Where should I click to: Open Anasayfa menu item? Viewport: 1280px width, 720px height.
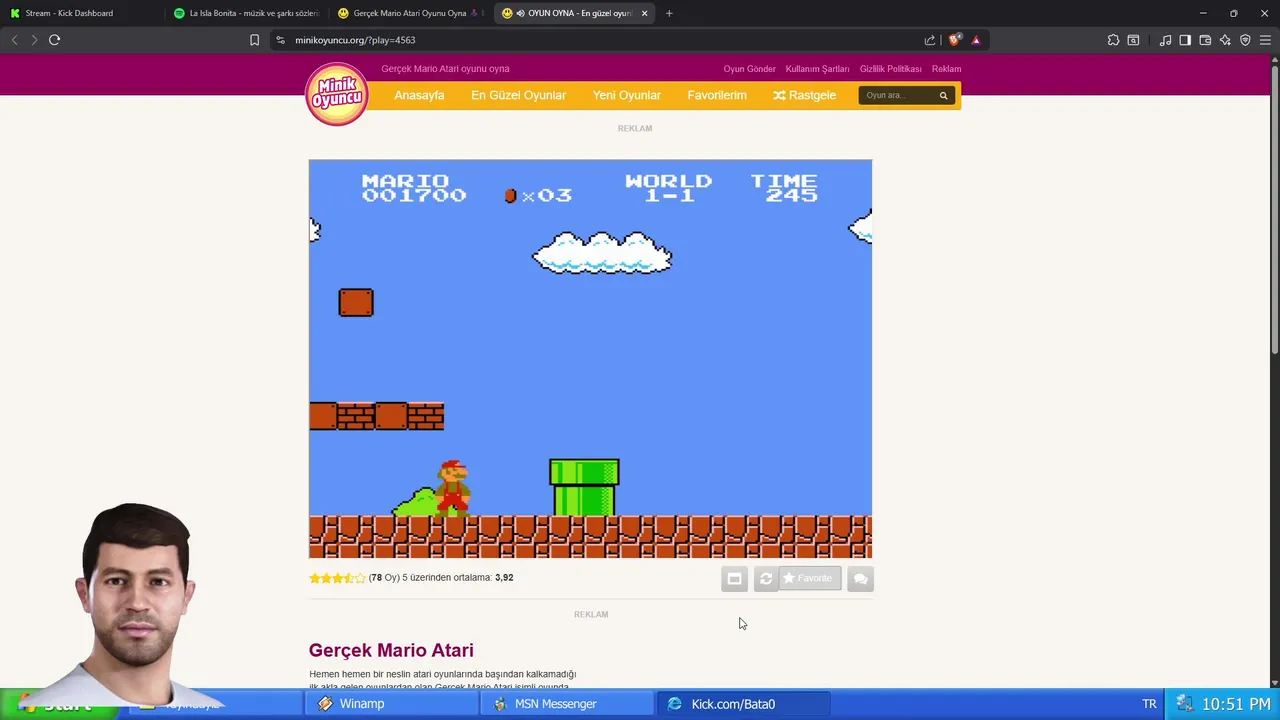(419, 95)
